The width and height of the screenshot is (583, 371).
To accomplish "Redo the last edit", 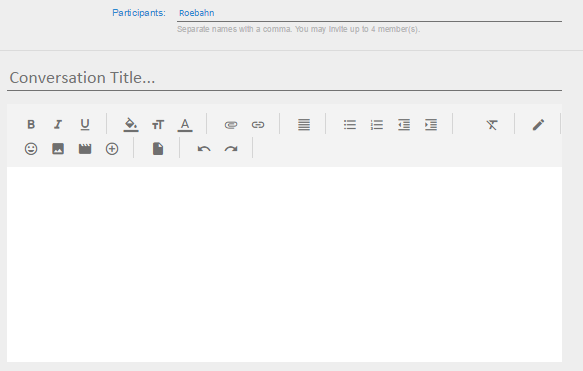I will click(231, 149).
